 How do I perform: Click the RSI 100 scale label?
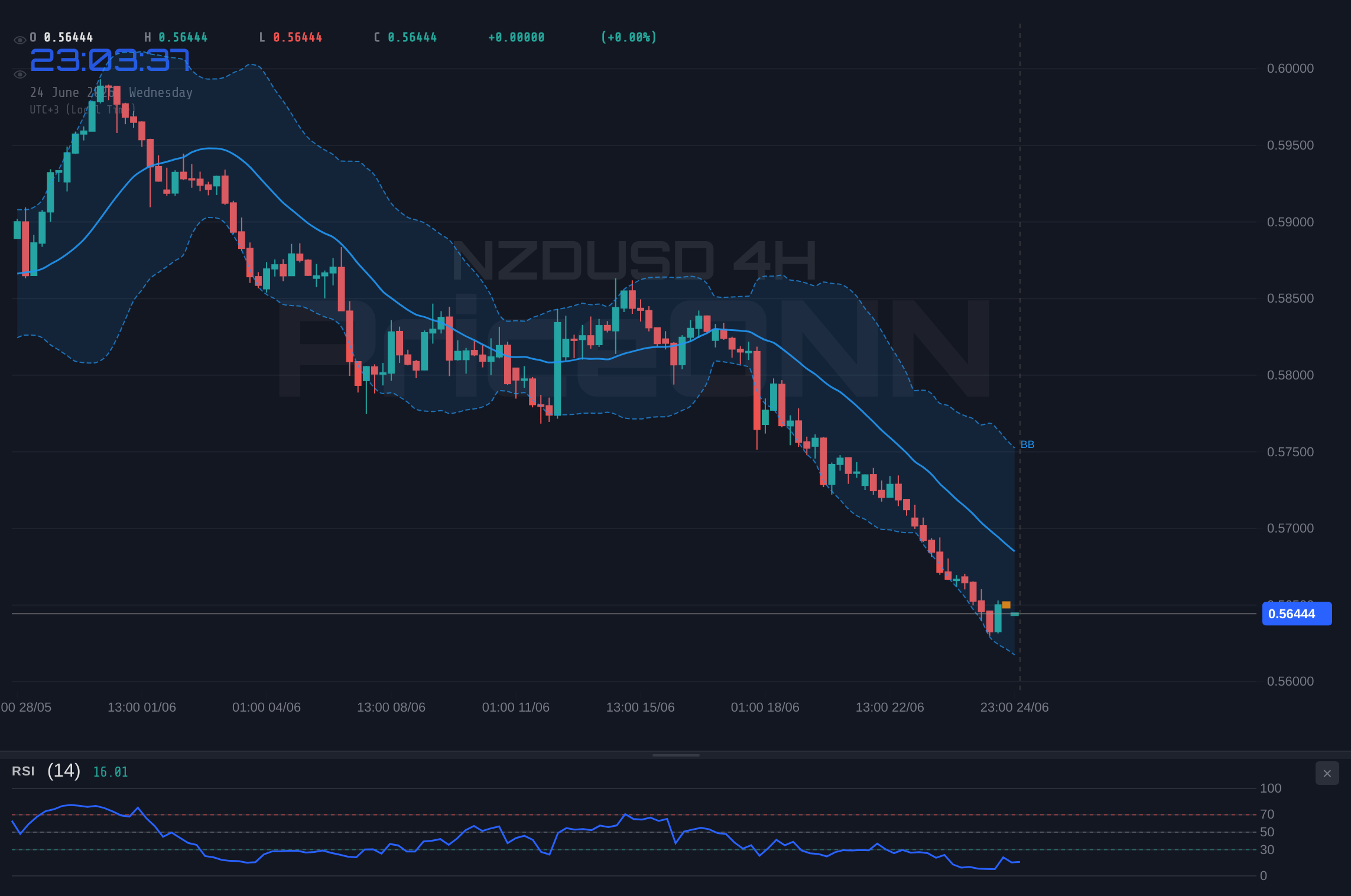1271,788
